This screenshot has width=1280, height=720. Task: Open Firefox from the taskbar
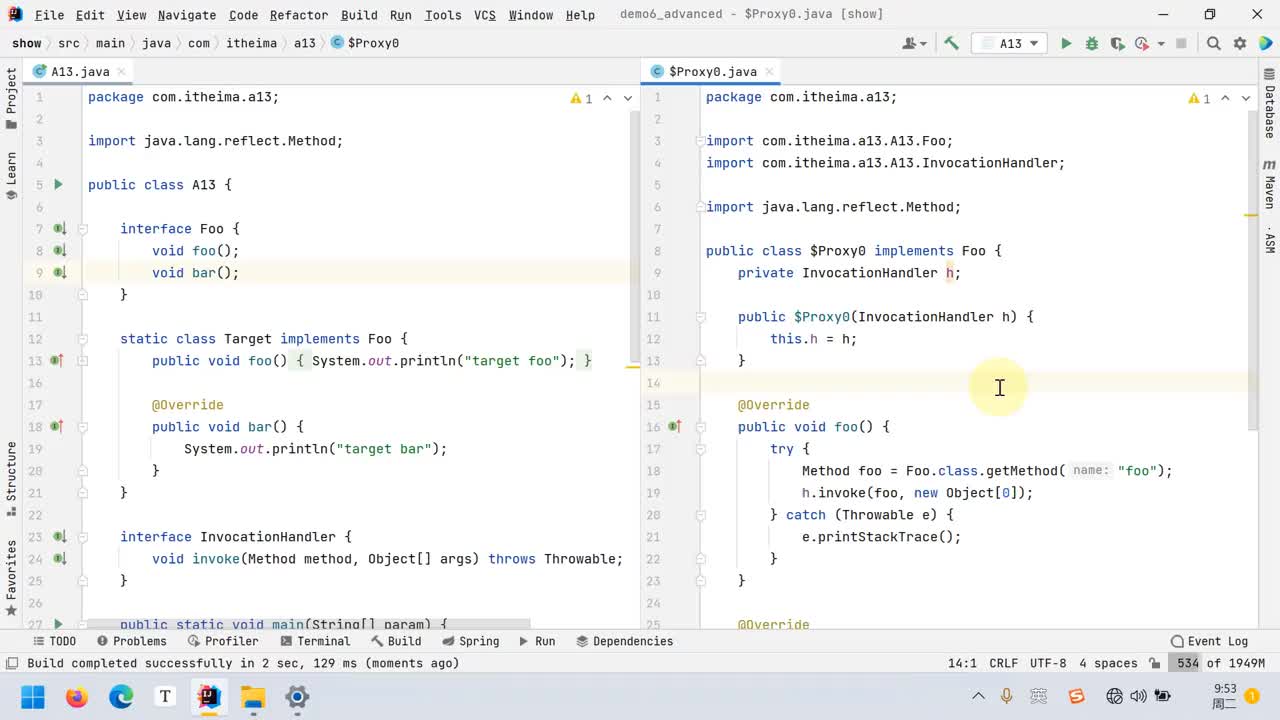[x=77, y=697]
